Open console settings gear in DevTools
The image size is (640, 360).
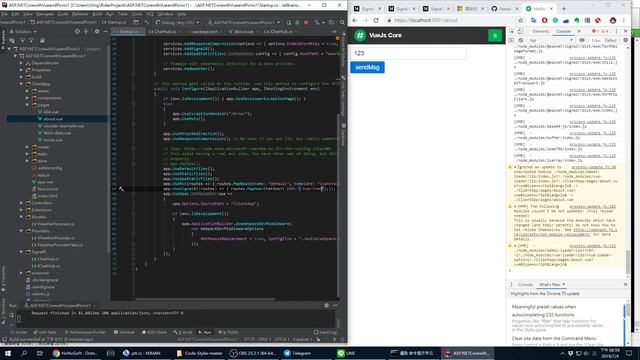coord(625,40)
